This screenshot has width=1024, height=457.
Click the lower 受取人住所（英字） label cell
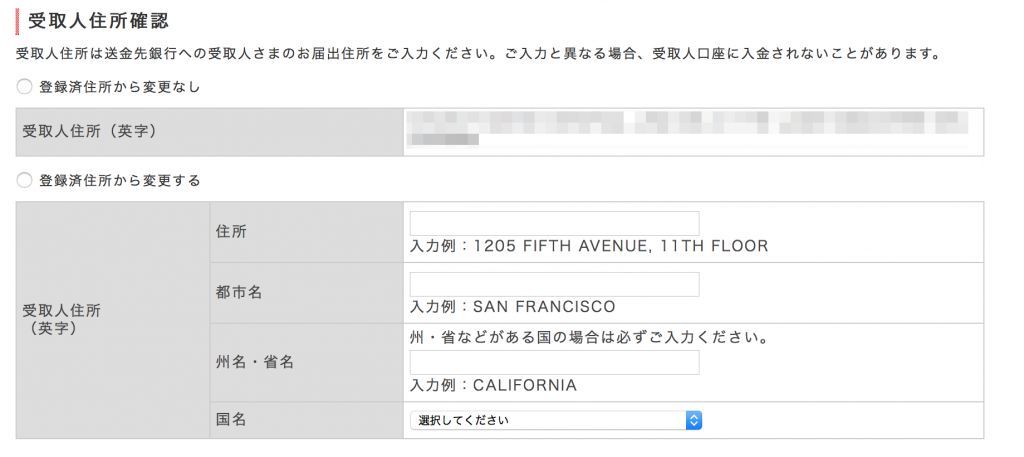pos(113,320)
